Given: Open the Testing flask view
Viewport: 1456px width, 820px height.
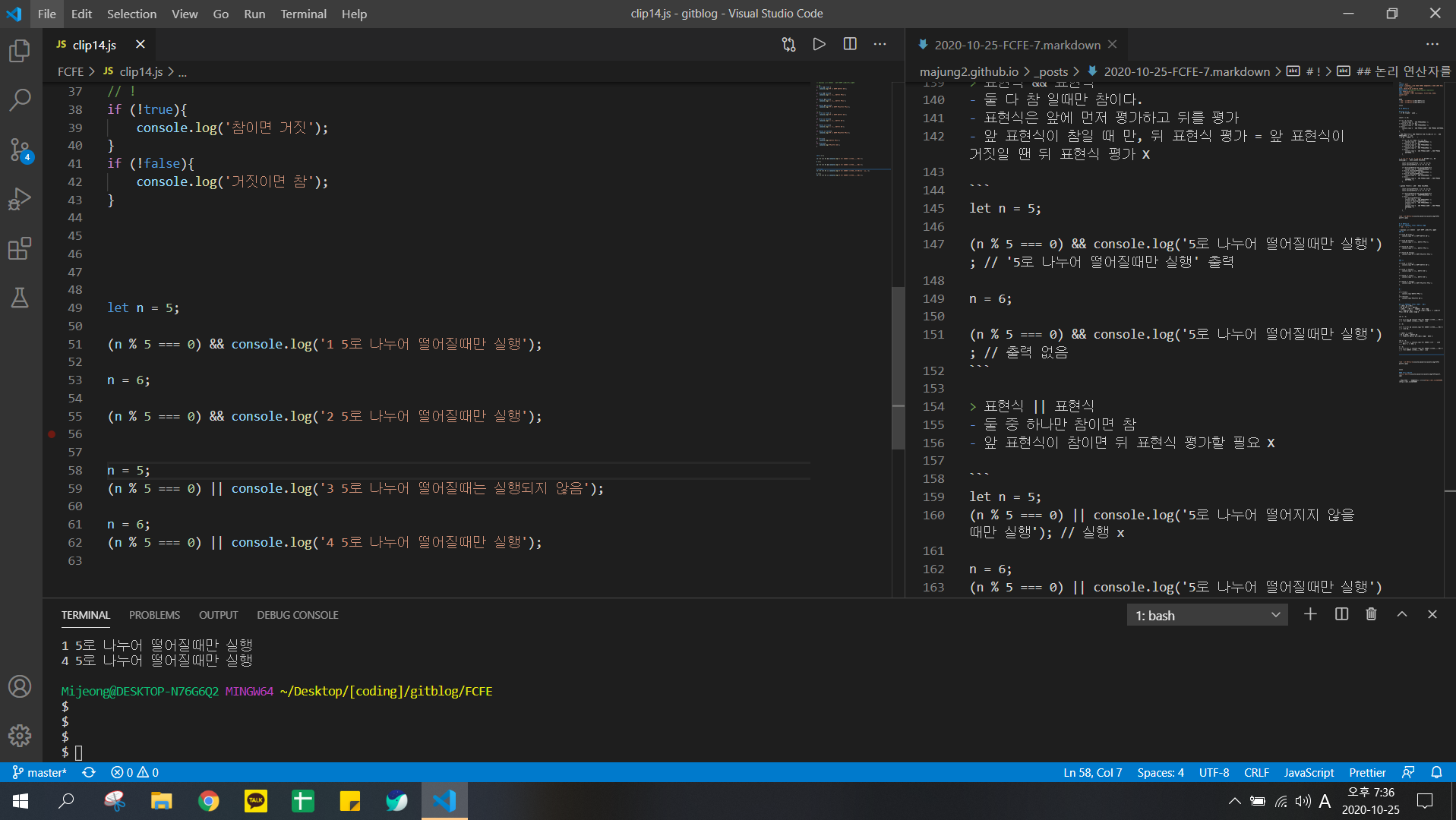Looking at the screenshot, I should [21, 298].
